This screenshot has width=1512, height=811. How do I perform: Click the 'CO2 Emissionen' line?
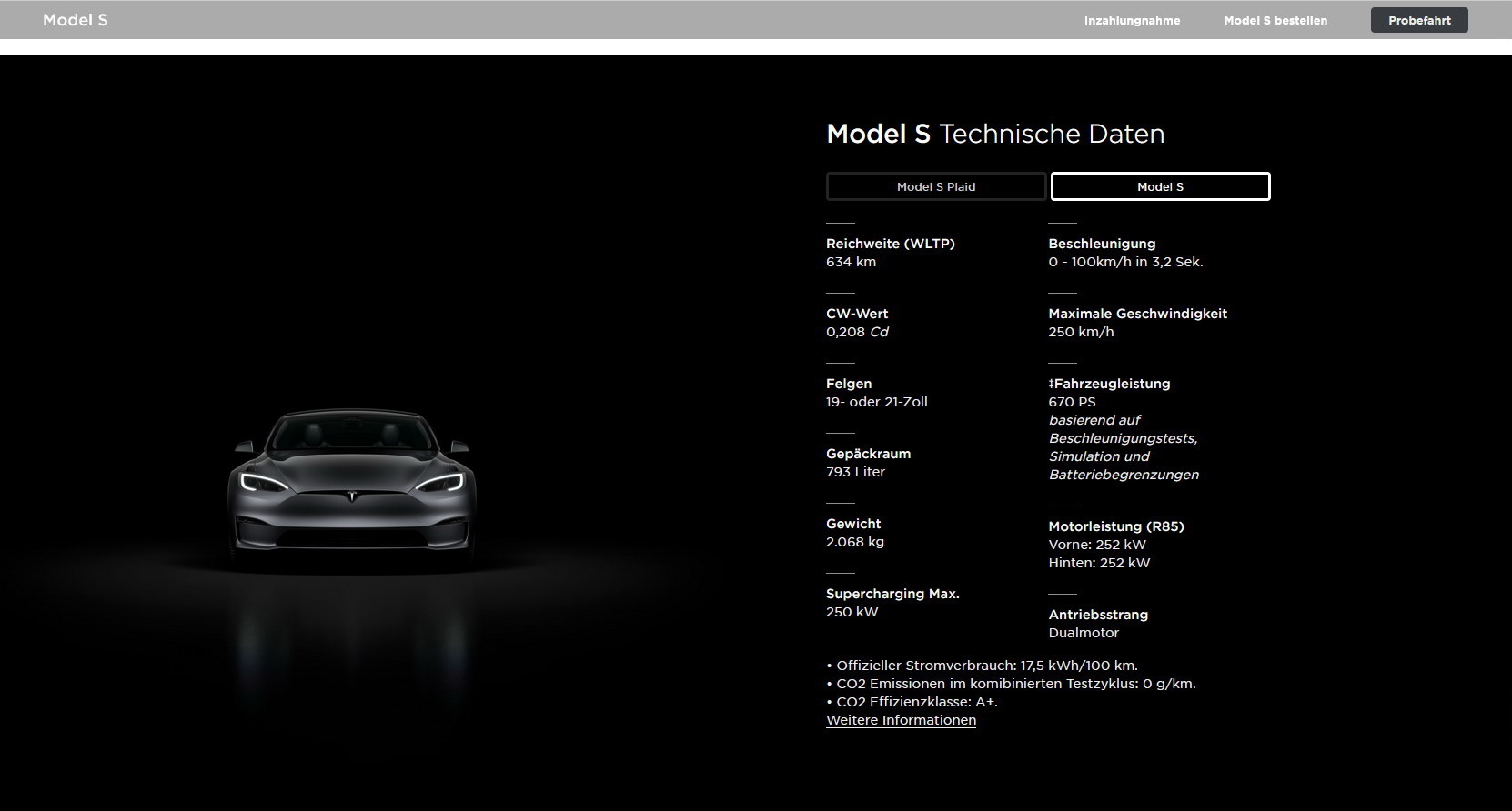pos(1011,684)
